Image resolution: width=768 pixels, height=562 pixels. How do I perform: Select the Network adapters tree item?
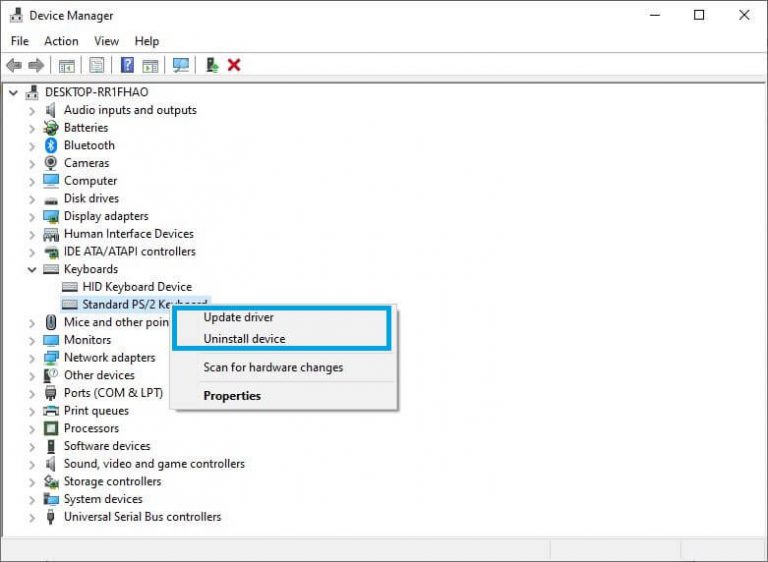109,357
